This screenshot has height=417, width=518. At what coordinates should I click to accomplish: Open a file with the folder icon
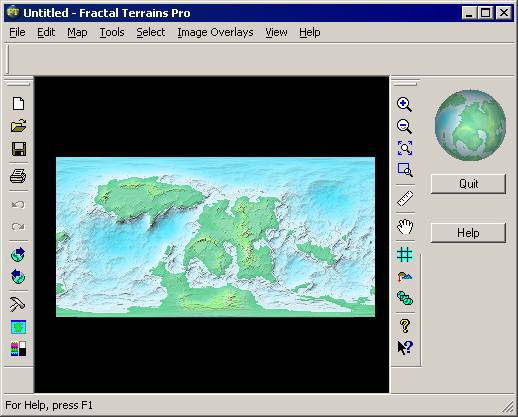pyautogui.click(x=18, y=126)
